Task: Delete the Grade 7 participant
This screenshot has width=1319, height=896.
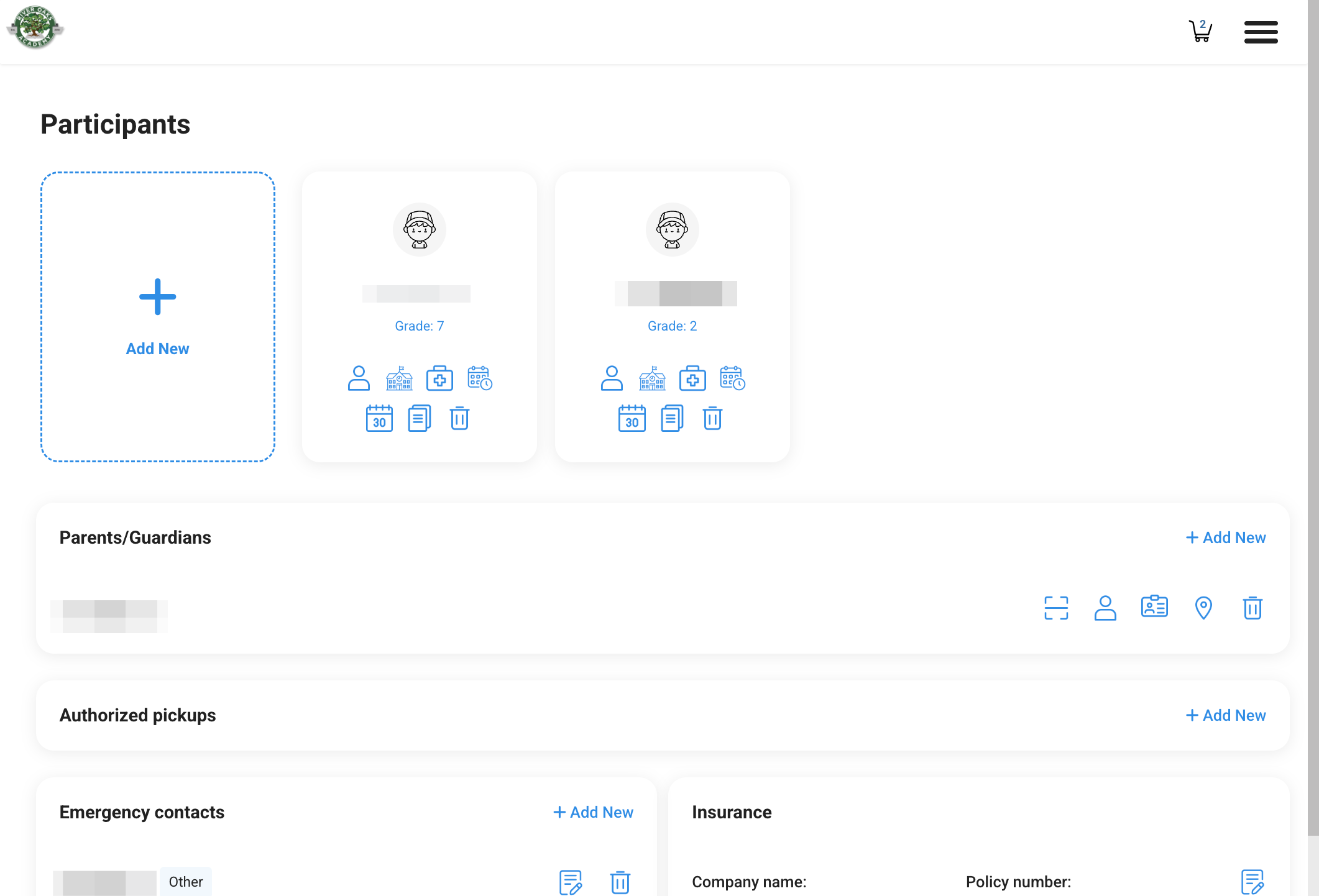Action: point(459,418)
